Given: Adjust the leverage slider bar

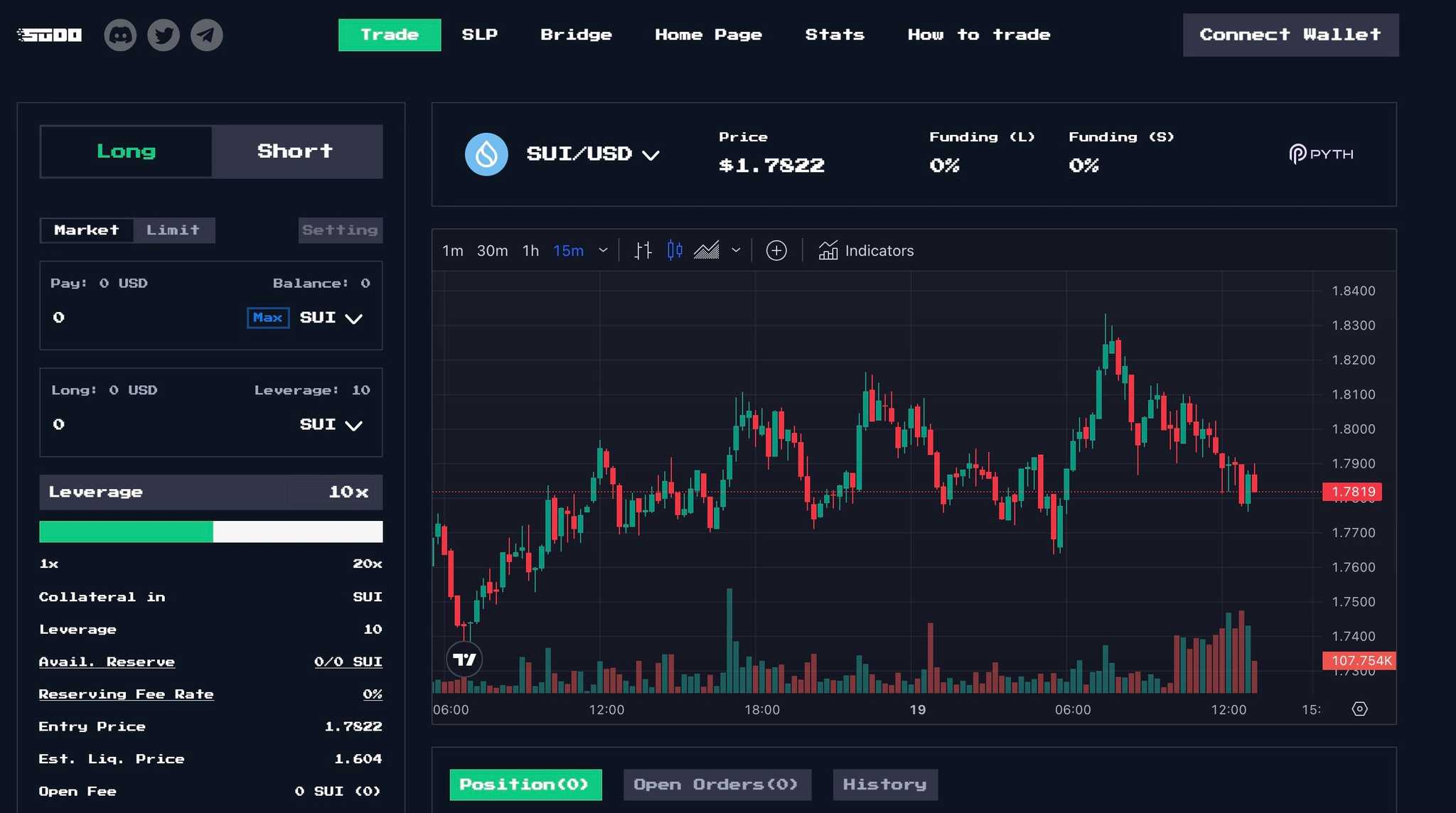Looking at the screenshot, I should tap(211, 532).
